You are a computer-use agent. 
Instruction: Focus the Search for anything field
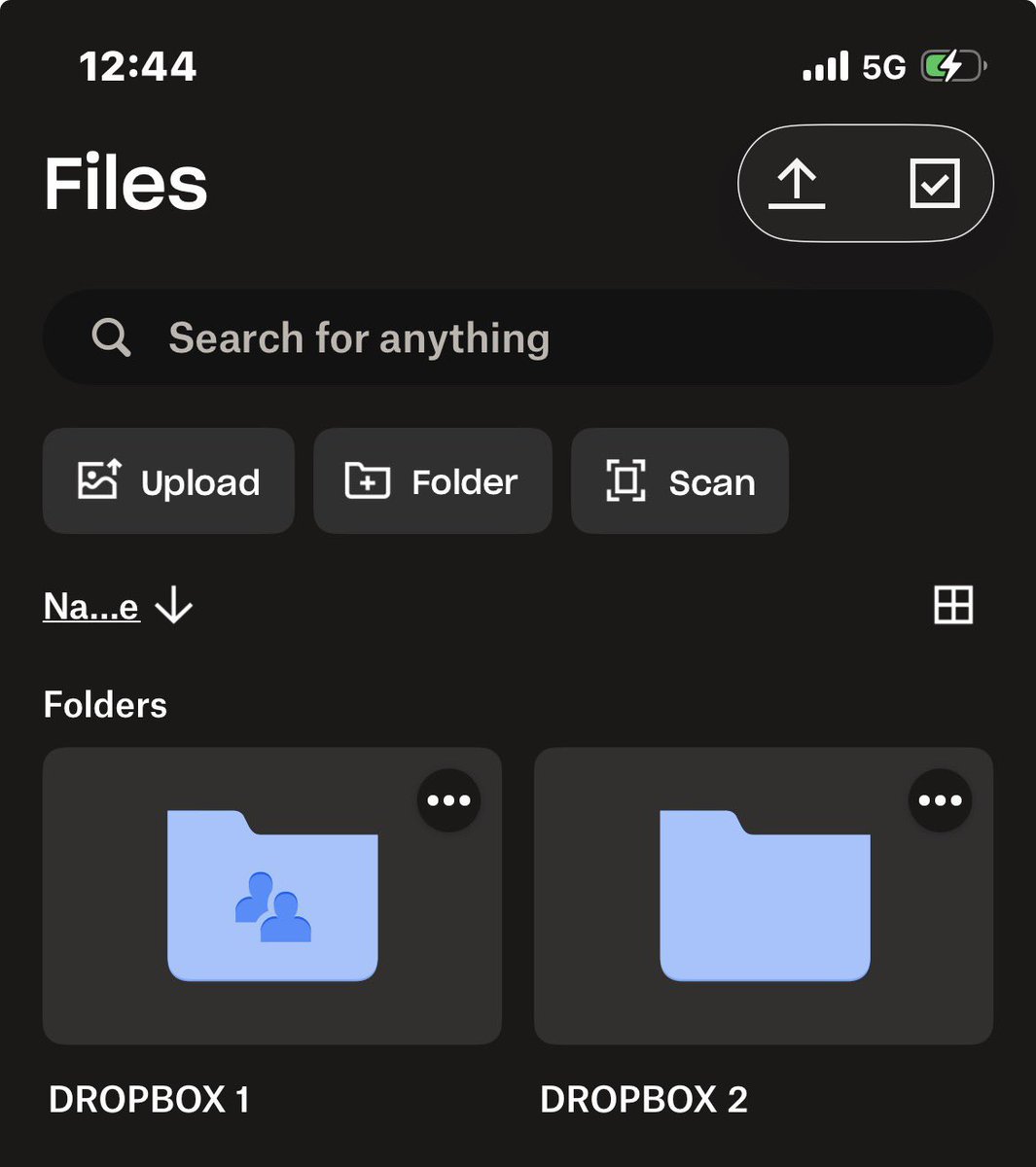[x=518, y=337]
